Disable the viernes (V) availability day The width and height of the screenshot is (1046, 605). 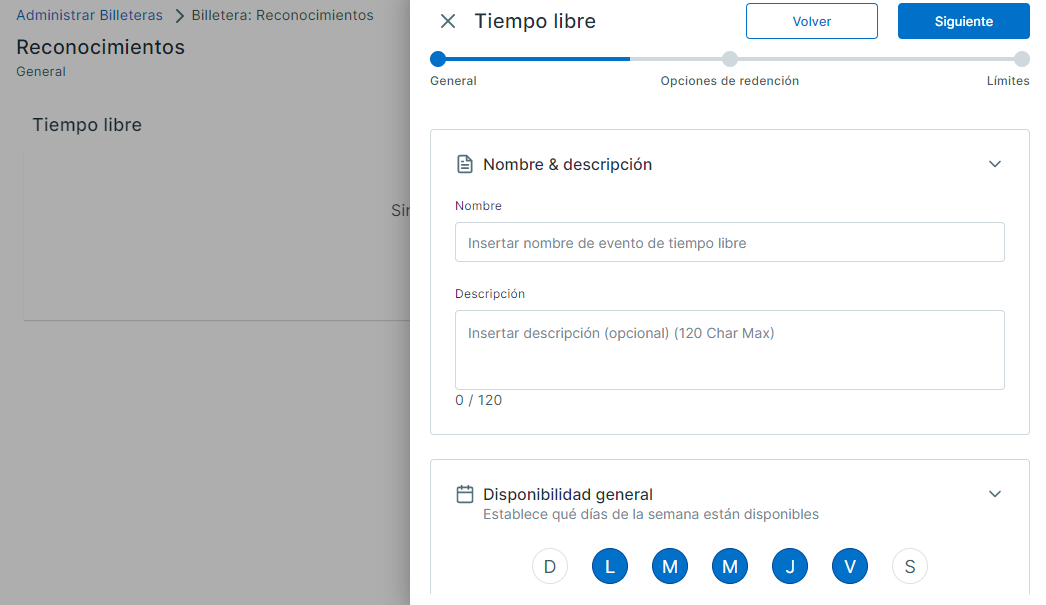click(x=849, y=566)
